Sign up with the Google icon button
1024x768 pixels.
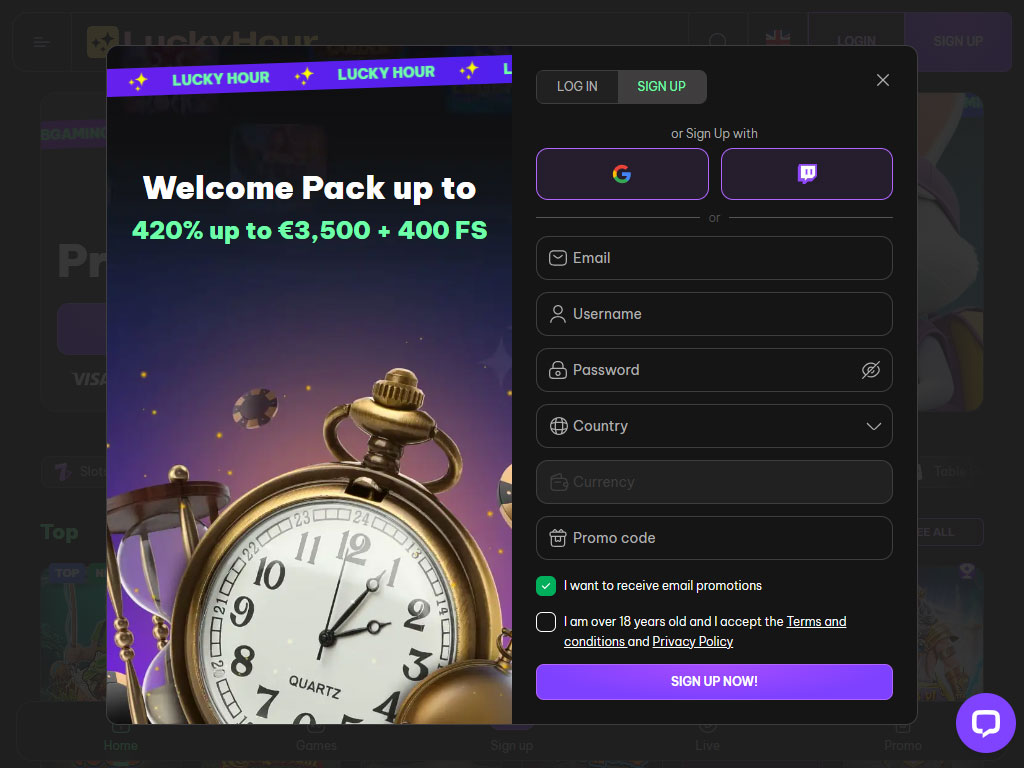pyautogui.click(x=622, y=174)
